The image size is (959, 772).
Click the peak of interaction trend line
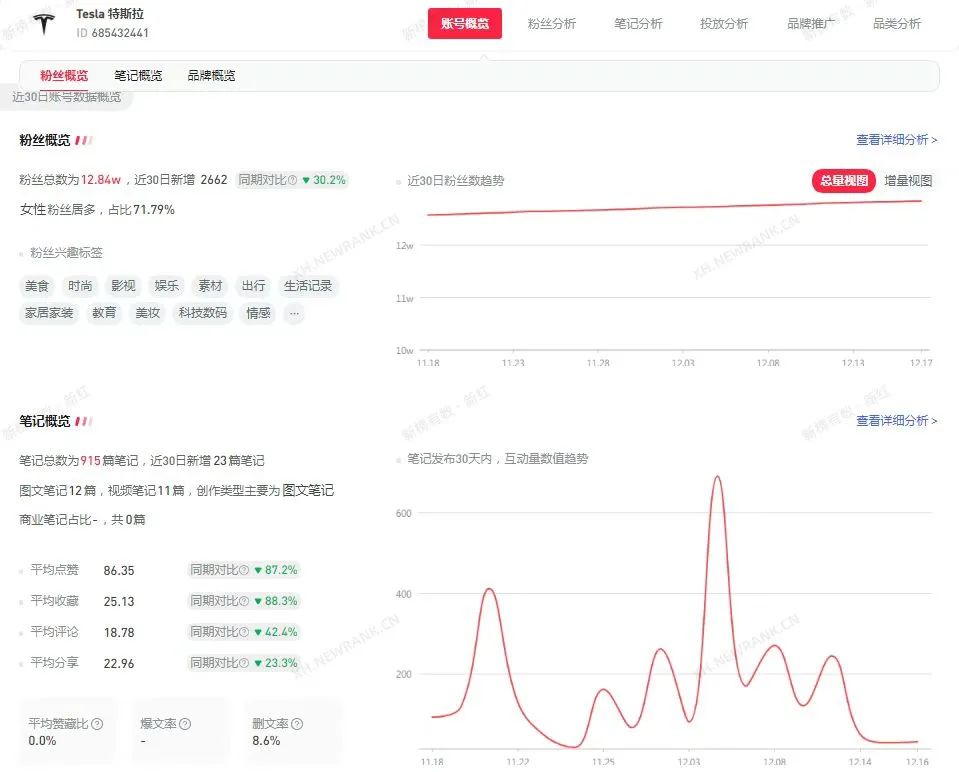tap(716, 477)
